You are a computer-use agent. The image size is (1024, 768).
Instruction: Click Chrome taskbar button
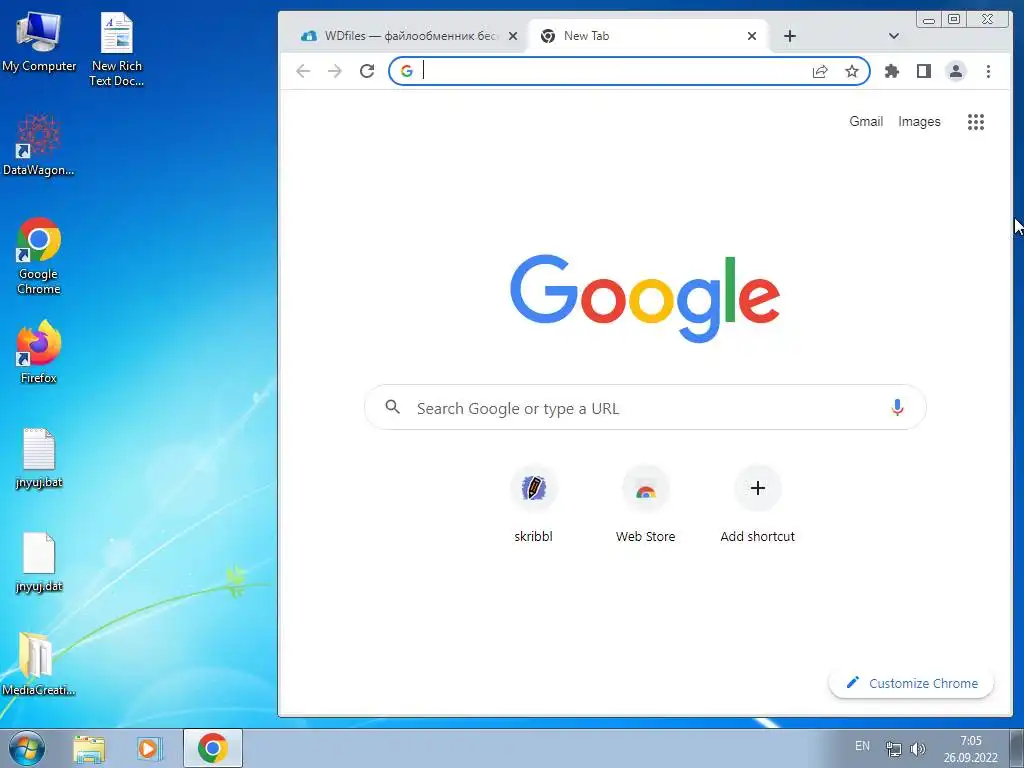[213, 748]
